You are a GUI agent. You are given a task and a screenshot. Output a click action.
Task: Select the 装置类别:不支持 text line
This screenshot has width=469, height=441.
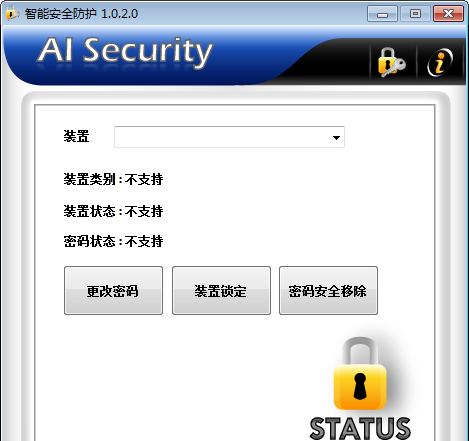pos(113,179)
